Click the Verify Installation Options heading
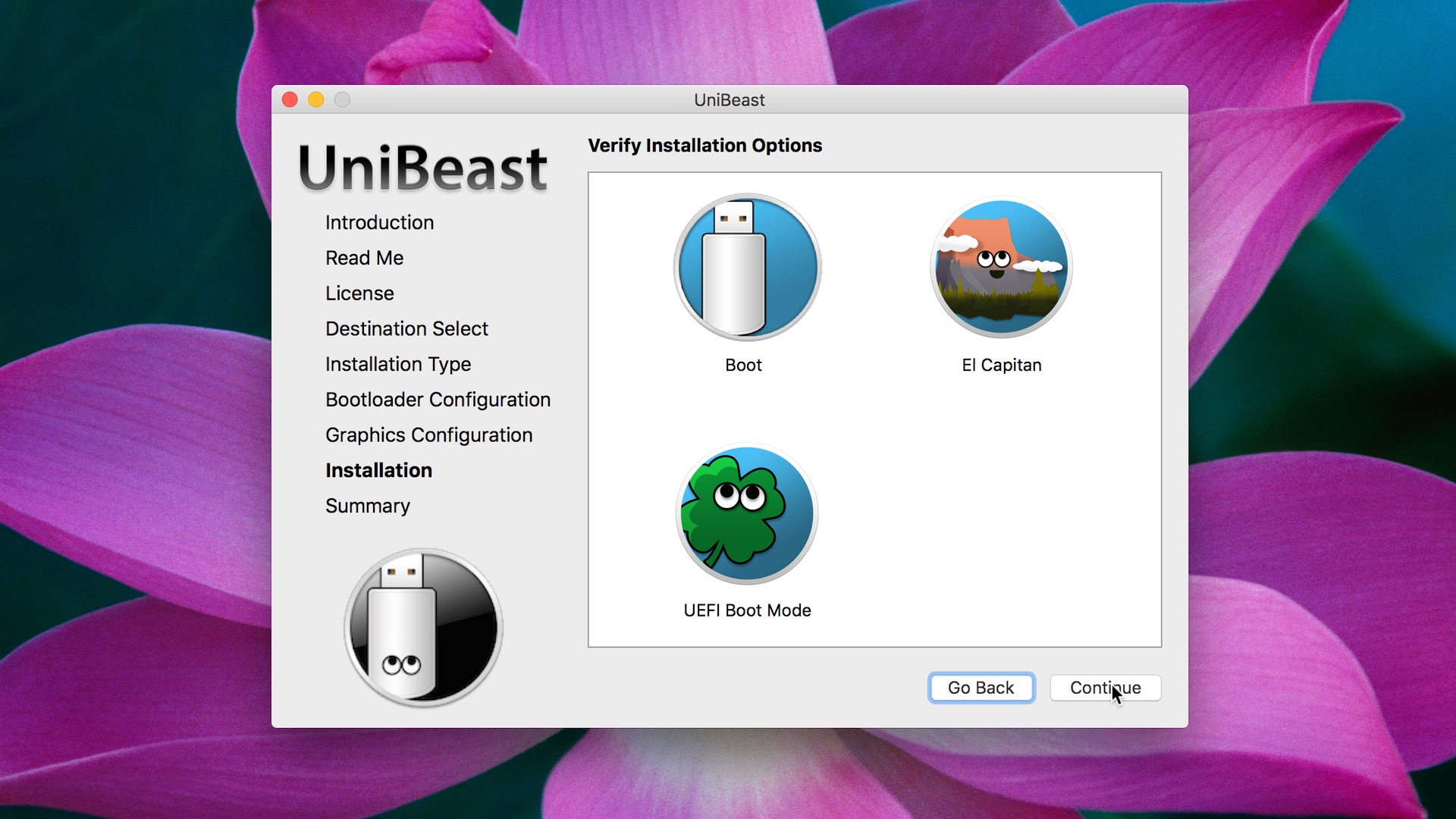 (x=706, y=146)
